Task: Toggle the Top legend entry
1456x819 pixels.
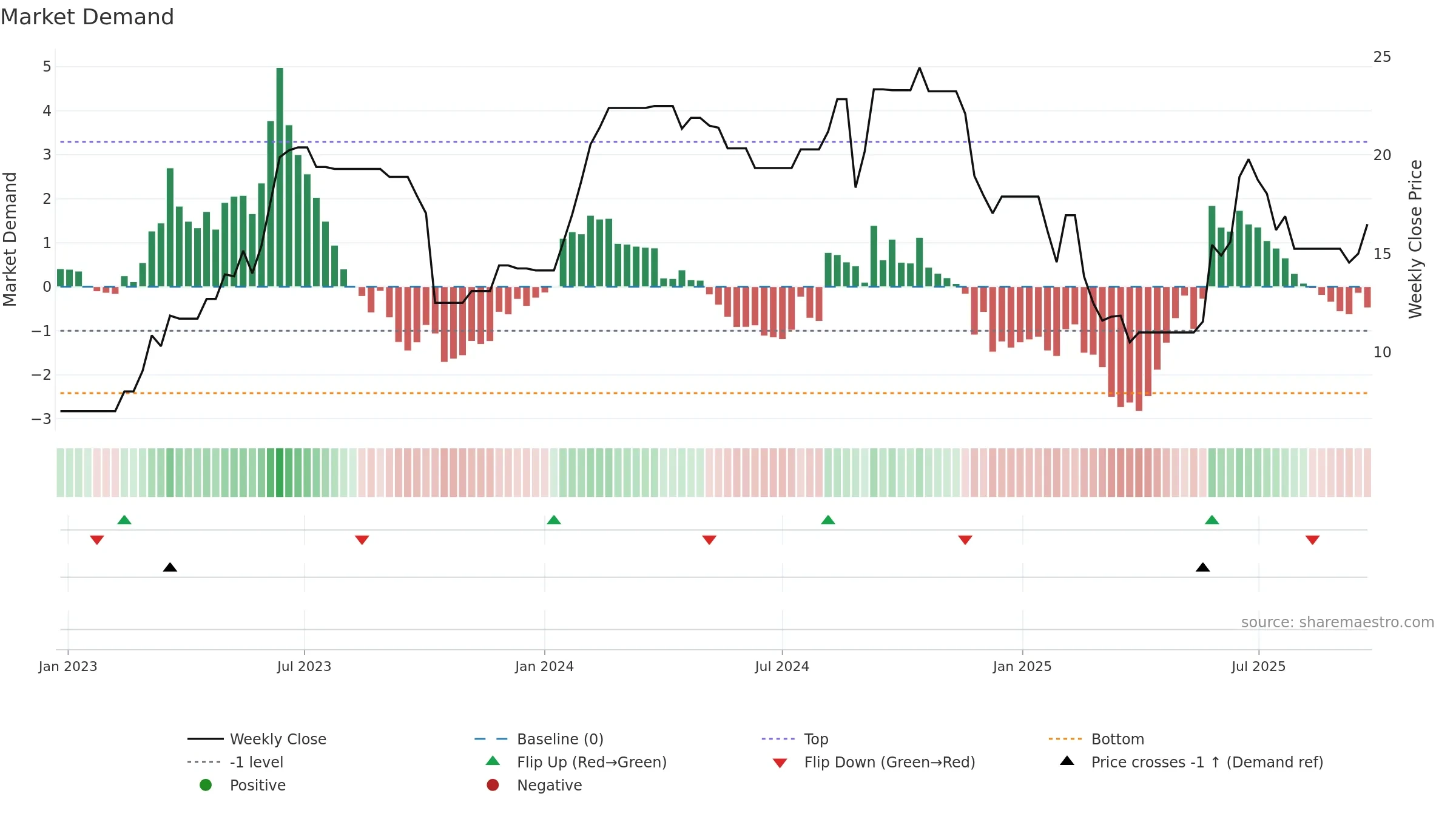Action: pyautogui.click(x=795, y=739)
